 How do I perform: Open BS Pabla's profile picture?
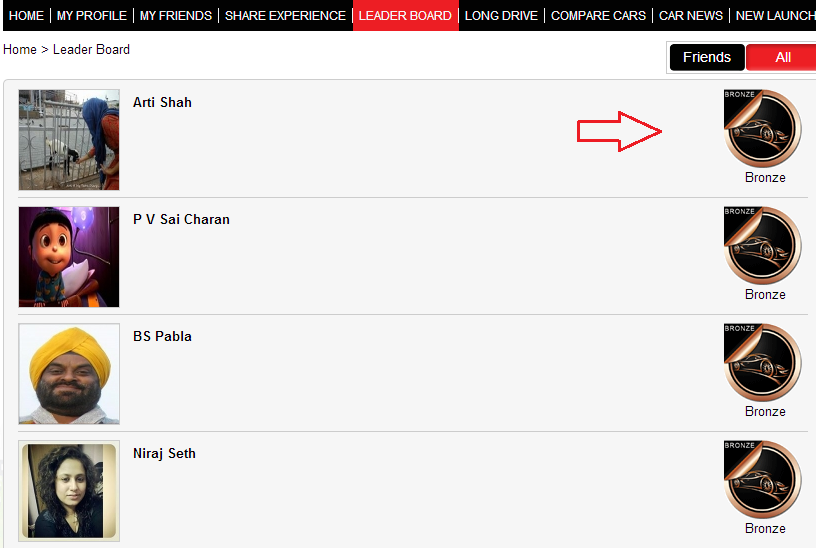point(69,374)
